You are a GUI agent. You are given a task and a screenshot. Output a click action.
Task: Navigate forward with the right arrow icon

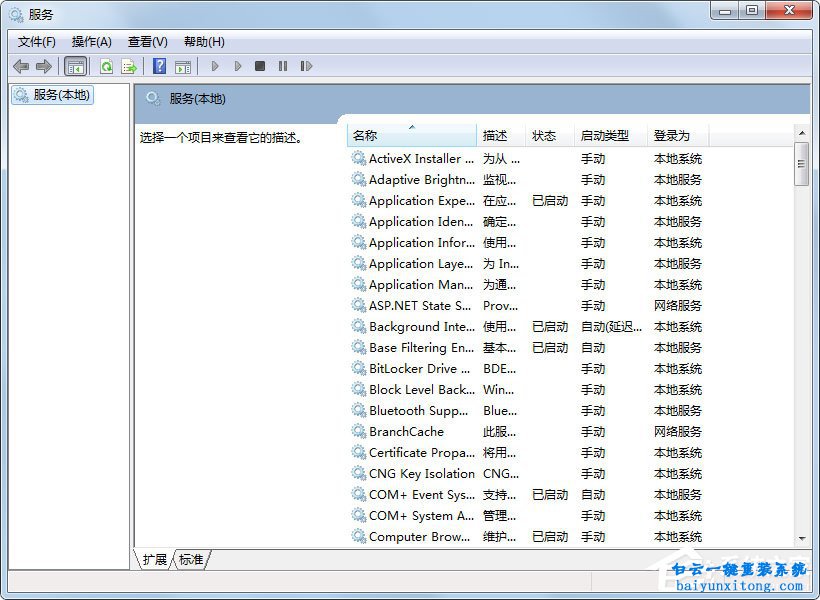(x=44, y=66)
